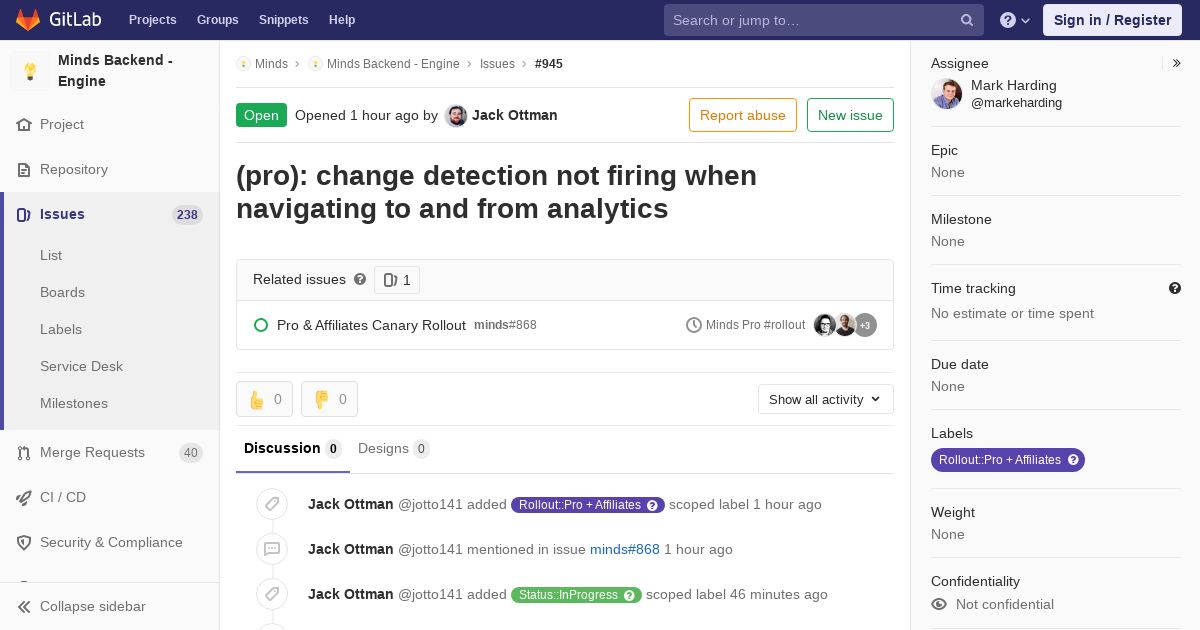Click the Minds Backend Engine lightbulb avatar
This screenshot has height=630, width=1200.
(30, 71)
